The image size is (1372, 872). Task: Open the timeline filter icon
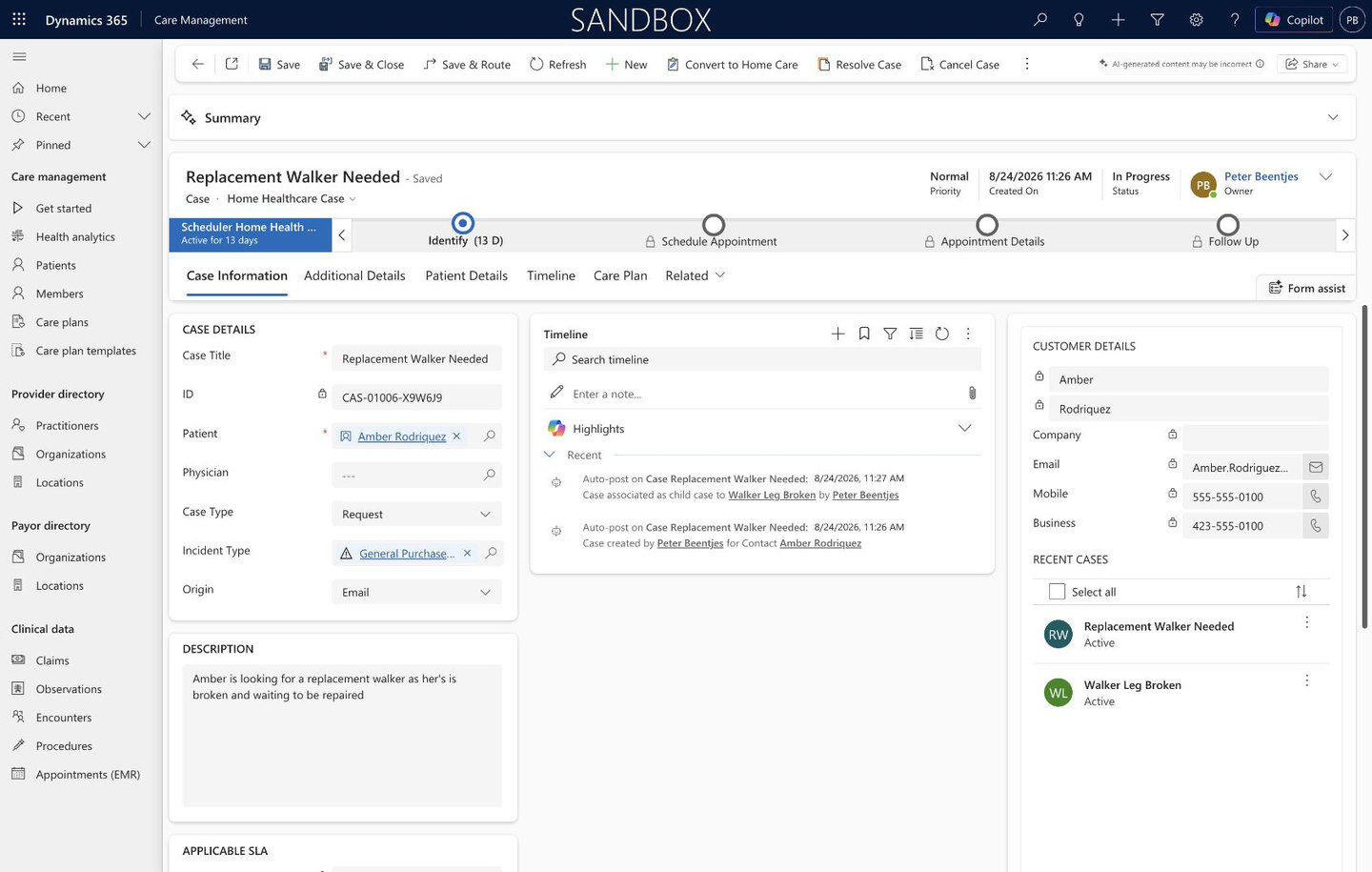890,334
